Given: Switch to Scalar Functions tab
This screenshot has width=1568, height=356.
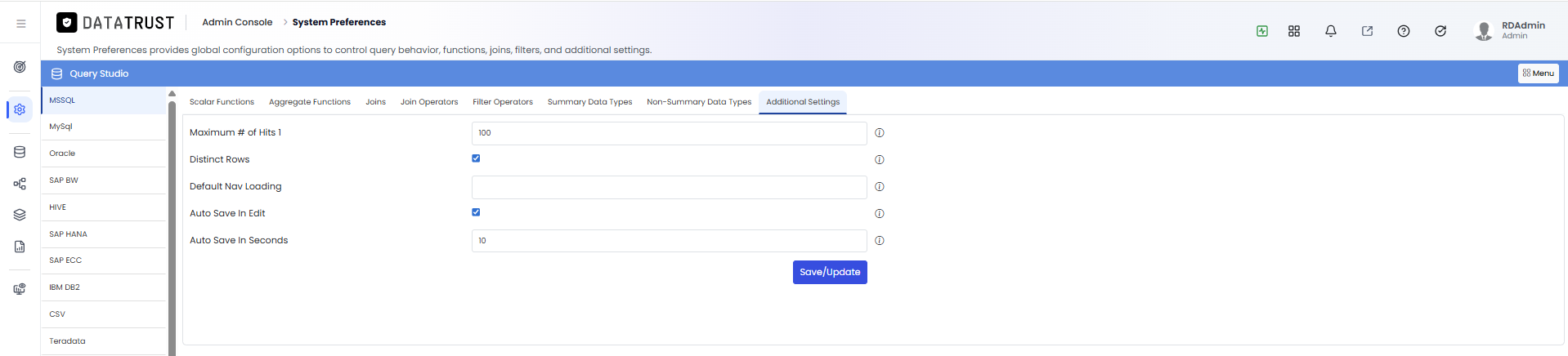Looking at the screenshot, I should click(222, 102).
